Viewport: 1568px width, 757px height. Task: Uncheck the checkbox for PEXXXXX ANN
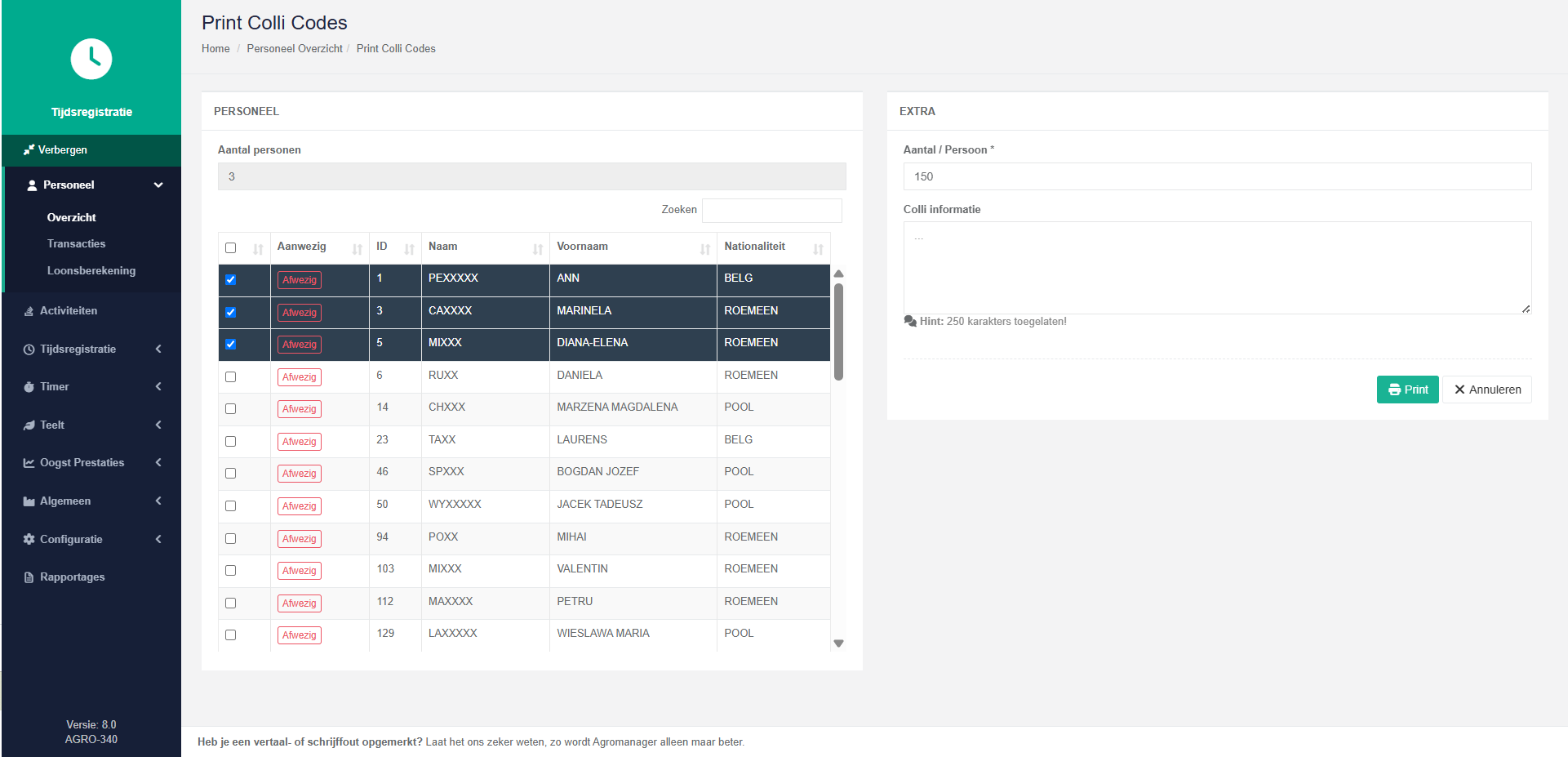coord(231,280)
